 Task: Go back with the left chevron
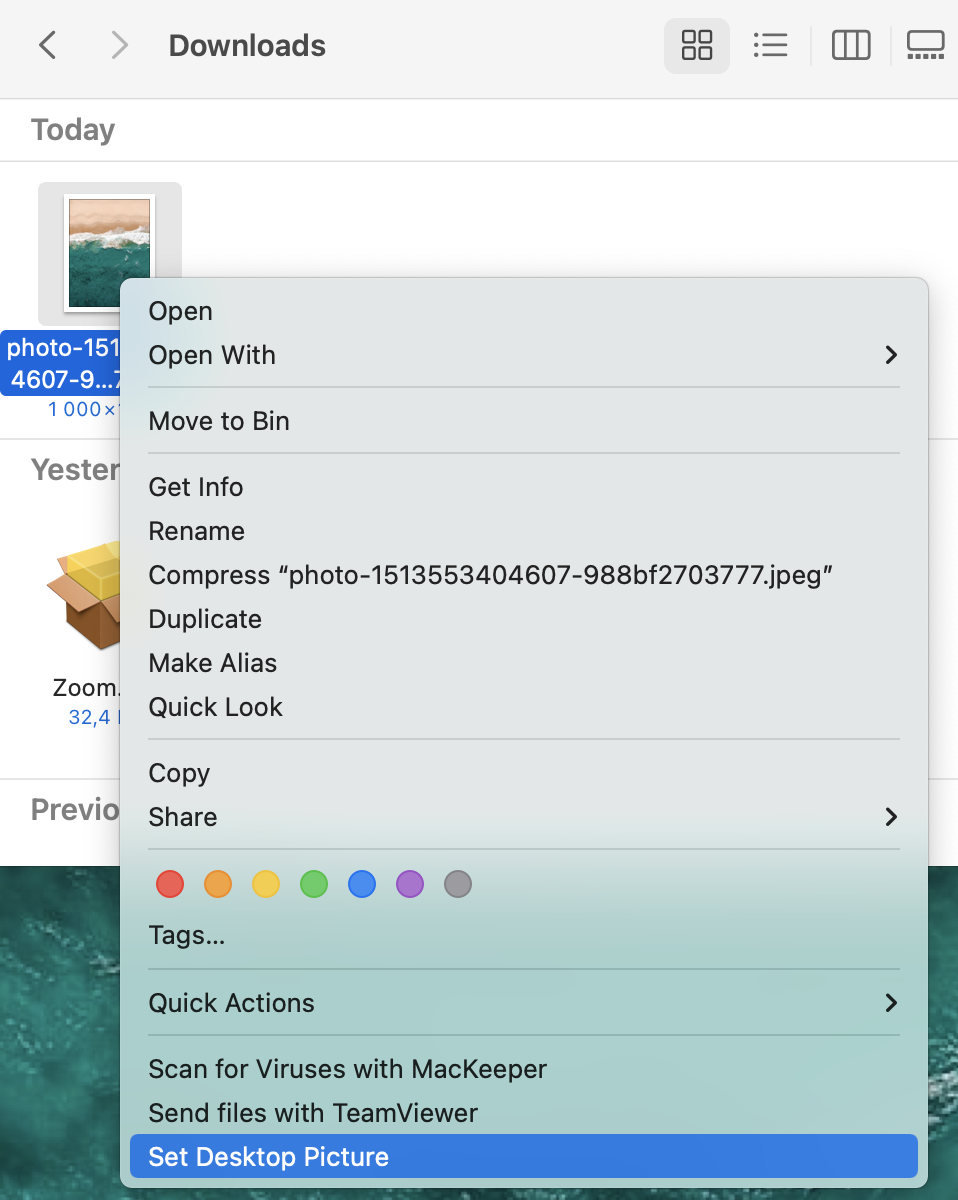click(x=47, y=45)
